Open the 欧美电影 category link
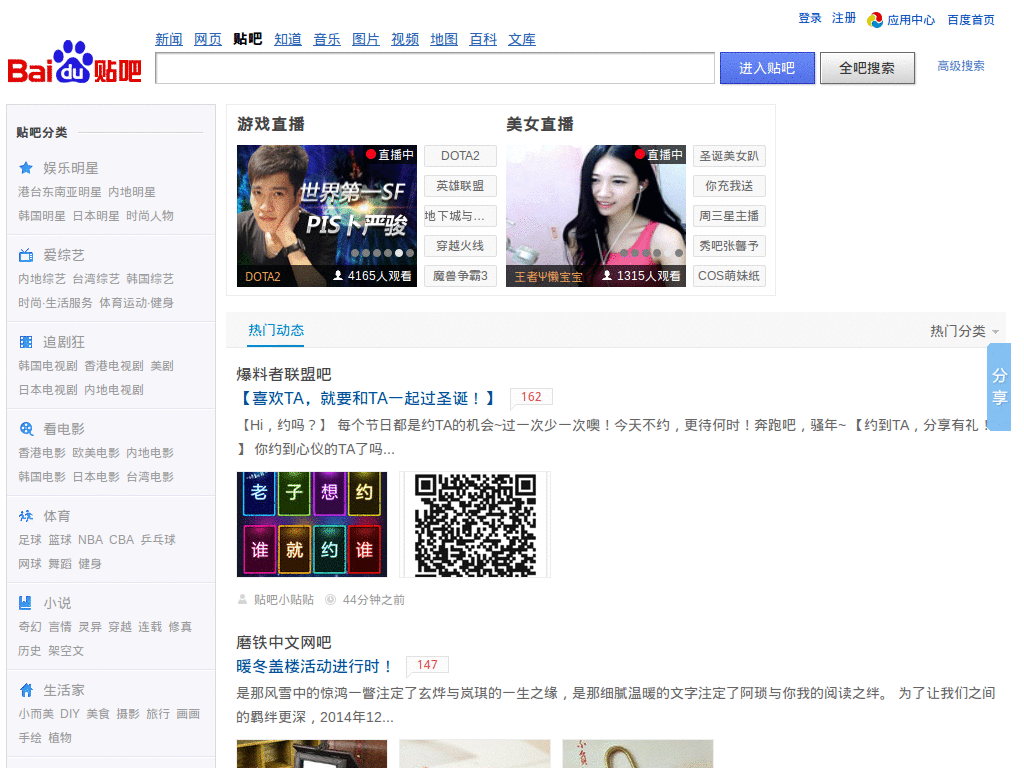The image size is (1024, 768). coord(96,453)
